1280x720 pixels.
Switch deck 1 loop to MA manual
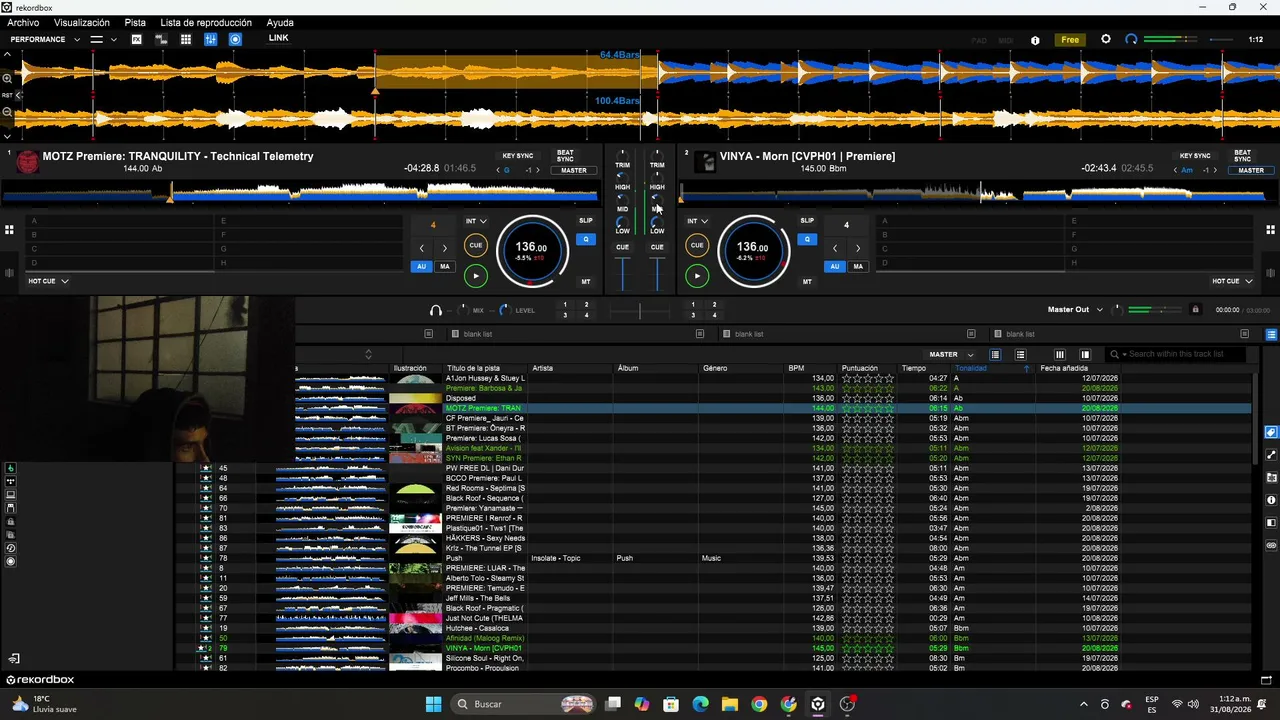click(x=445, y=267)
